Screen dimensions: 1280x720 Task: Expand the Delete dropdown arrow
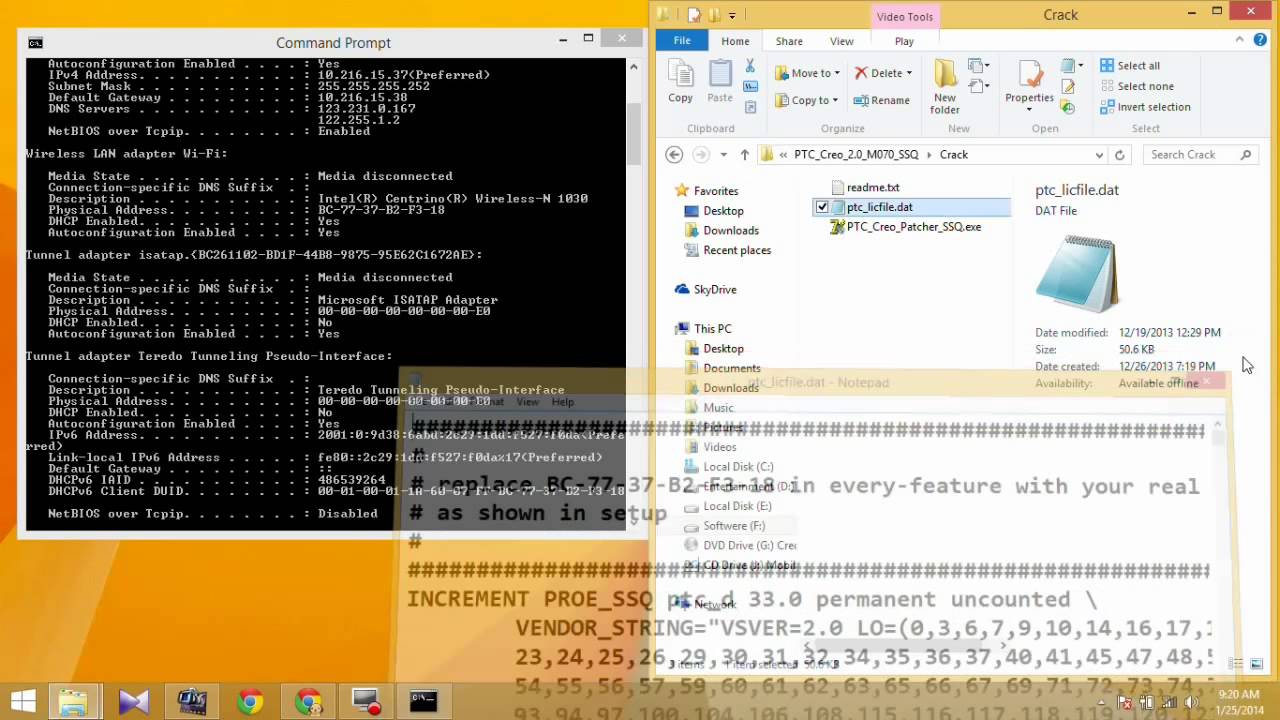(x=909, y=73)
